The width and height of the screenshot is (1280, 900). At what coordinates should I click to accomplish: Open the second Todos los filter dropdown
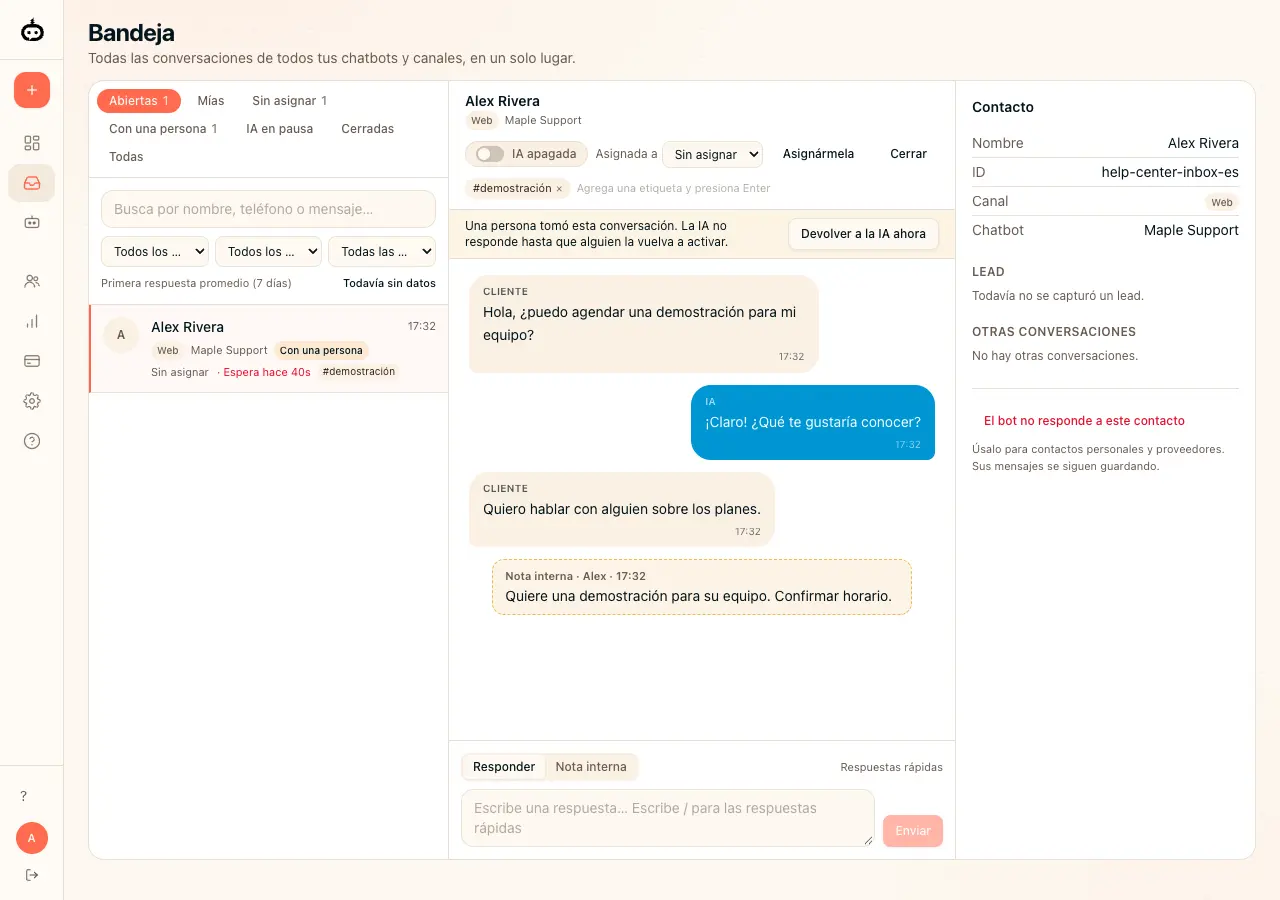[x=268, y=252]
